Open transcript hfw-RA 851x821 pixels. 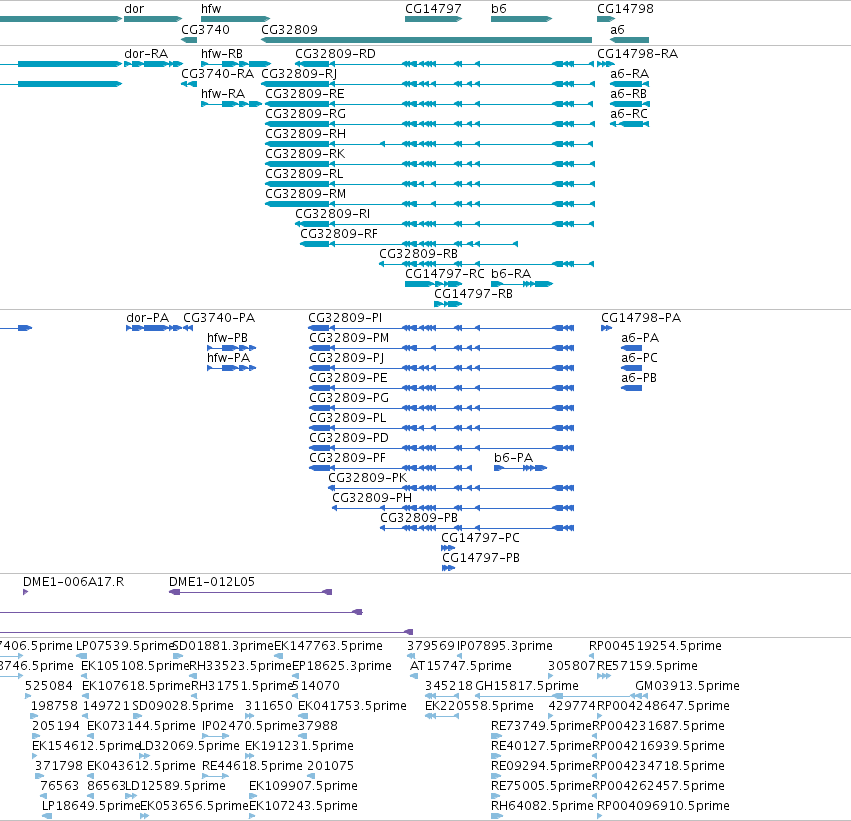(x=223, y=94)
